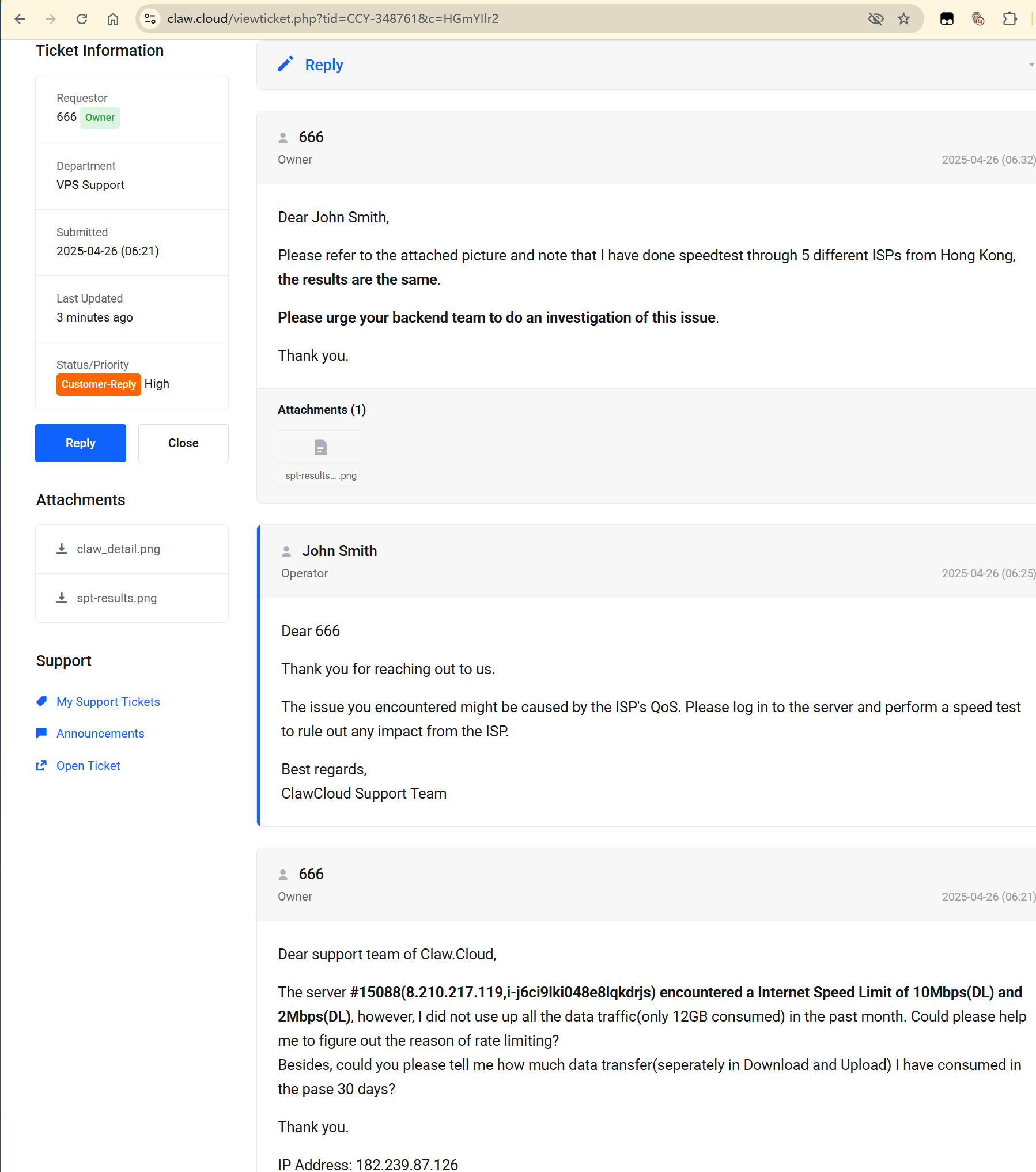The image size is (1036, 1172).
Task: Expand the chevron on the Reply panel
Action: 1031,65
